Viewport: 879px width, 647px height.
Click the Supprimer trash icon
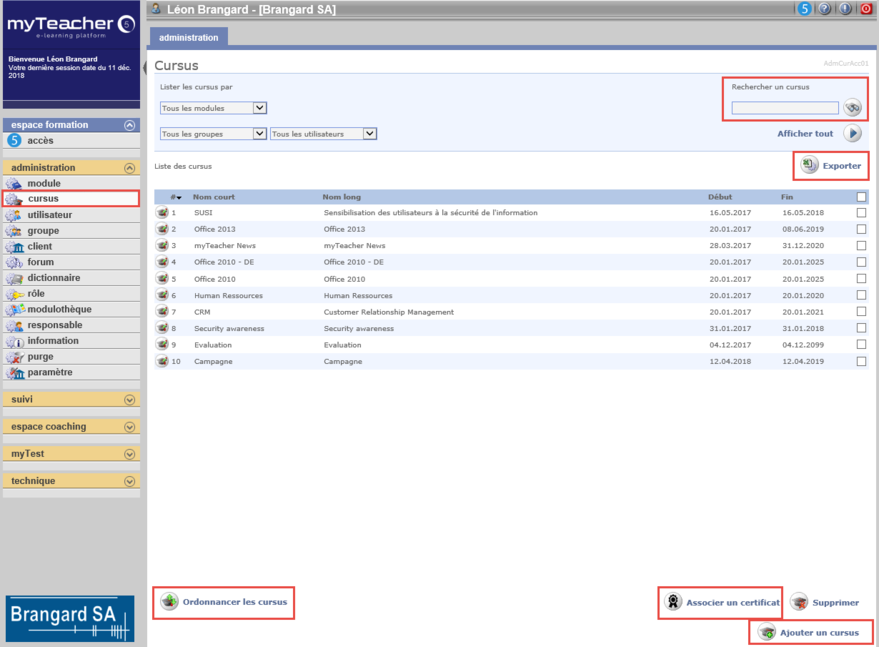point(799,603)
